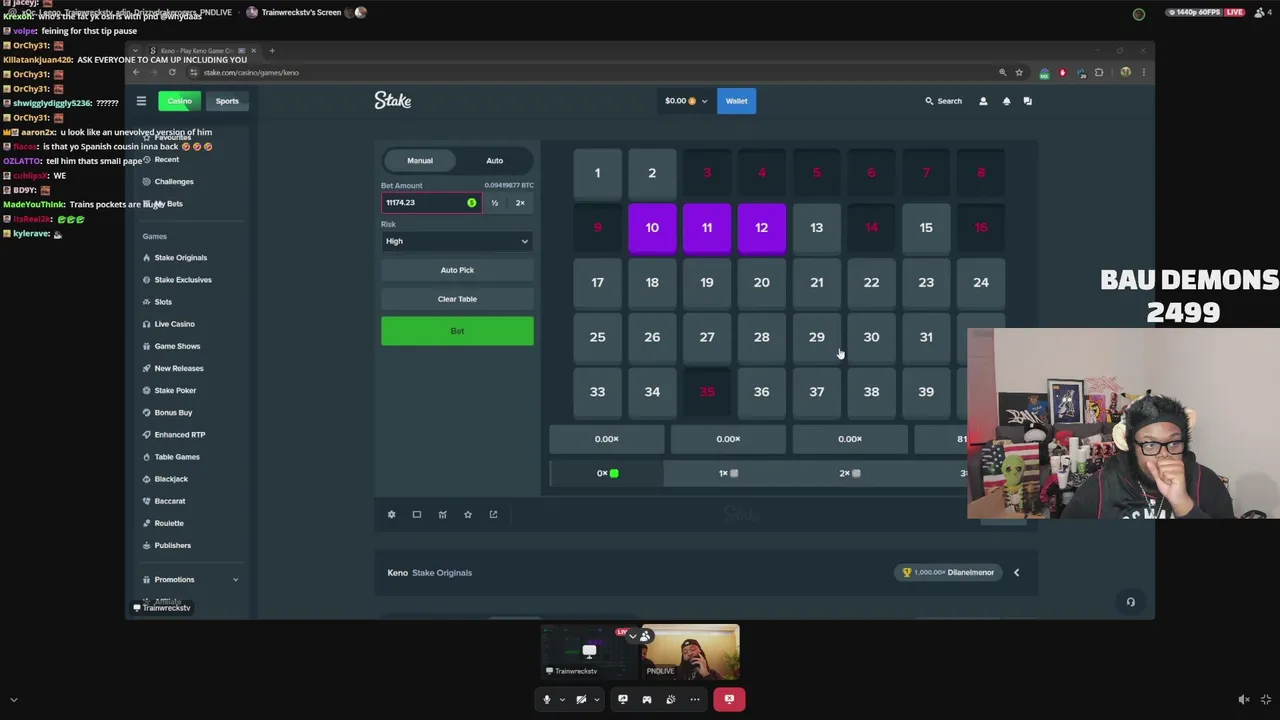
Task: Mute the Discord microphone
Action: pos(546,699)
